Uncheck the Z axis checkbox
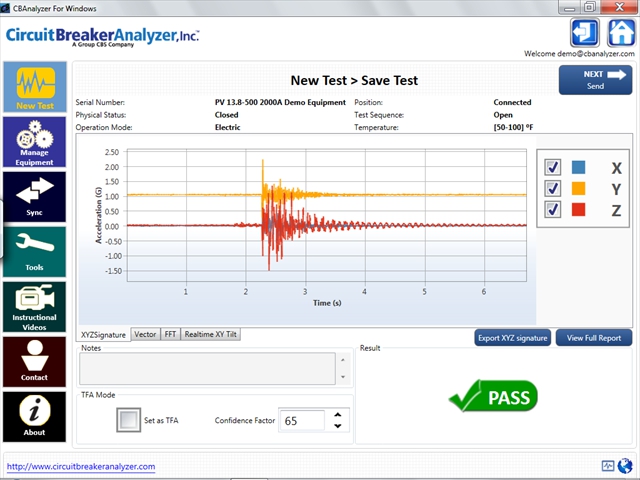Viewport: 640px width, 480px height. [x=553, y=210]
